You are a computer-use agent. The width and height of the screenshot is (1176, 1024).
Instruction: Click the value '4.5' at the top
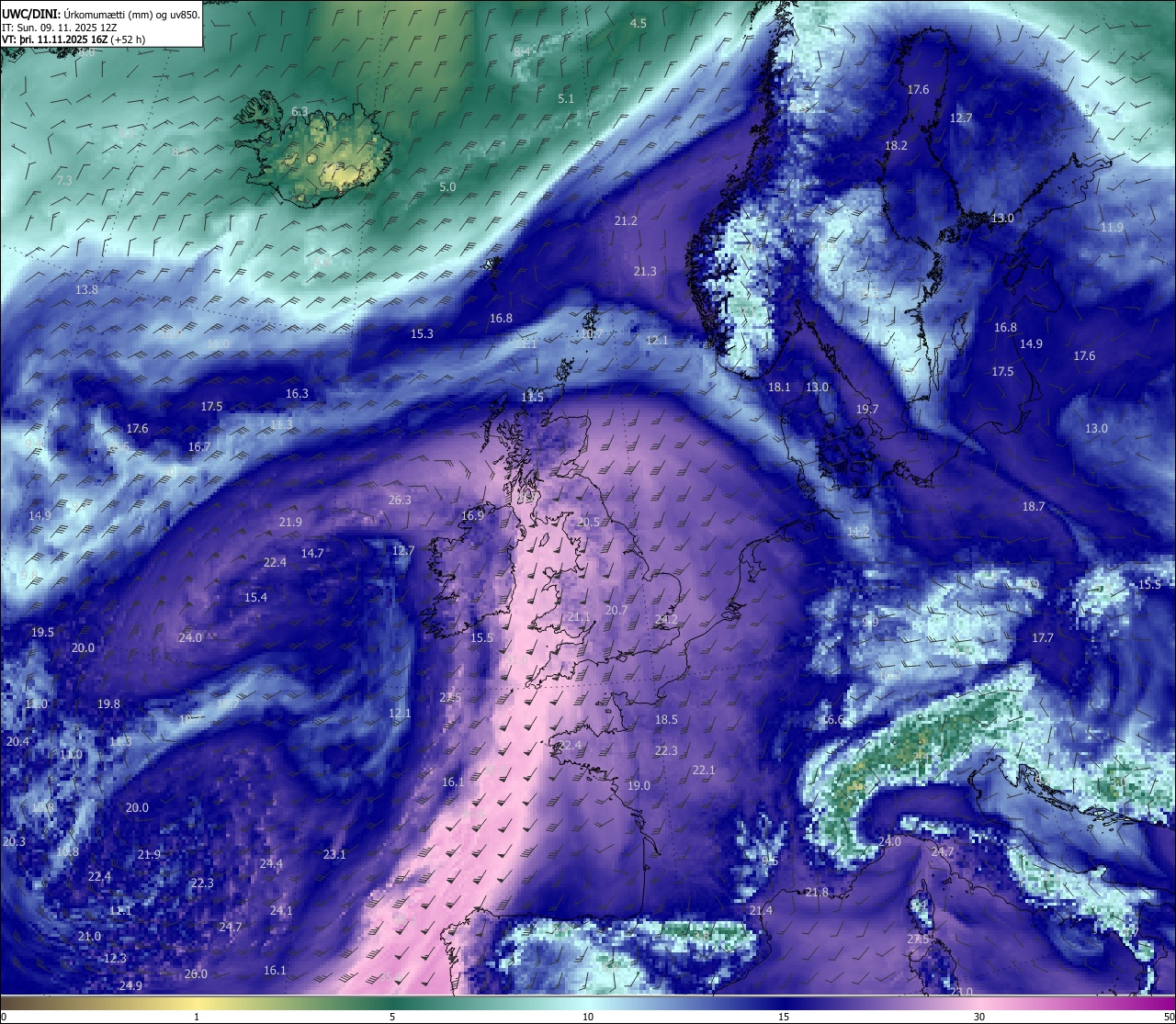tap(639, 23)
